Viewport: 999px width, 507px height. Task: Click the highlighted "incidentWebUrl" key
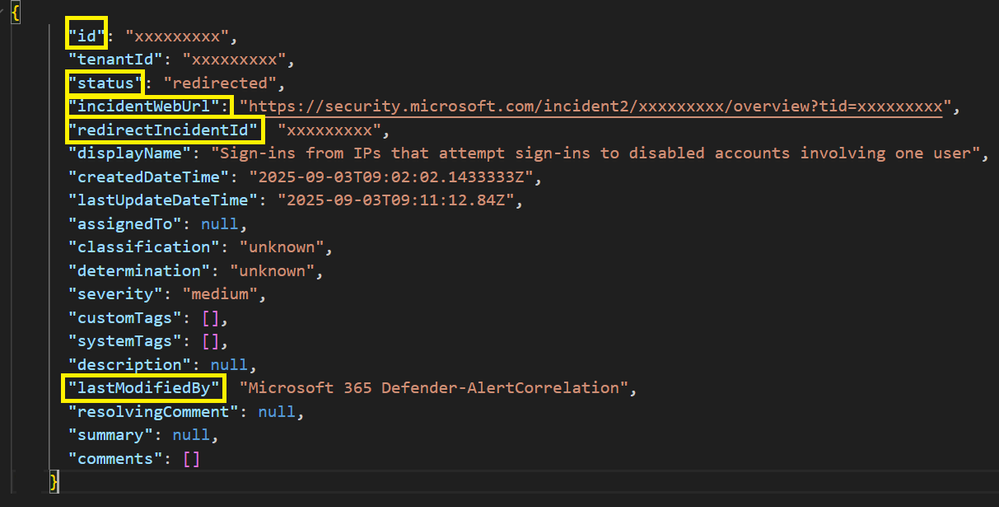click(x=148, y=106)
